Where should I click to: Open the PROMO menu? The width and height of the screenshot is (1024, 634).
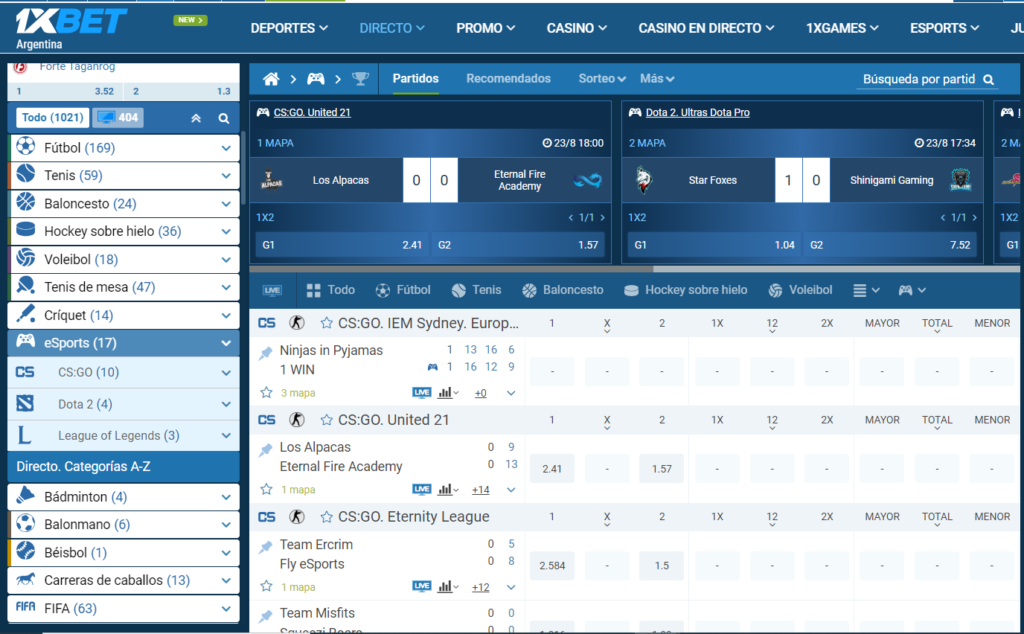pyautogui.click(x=485, y=28)
